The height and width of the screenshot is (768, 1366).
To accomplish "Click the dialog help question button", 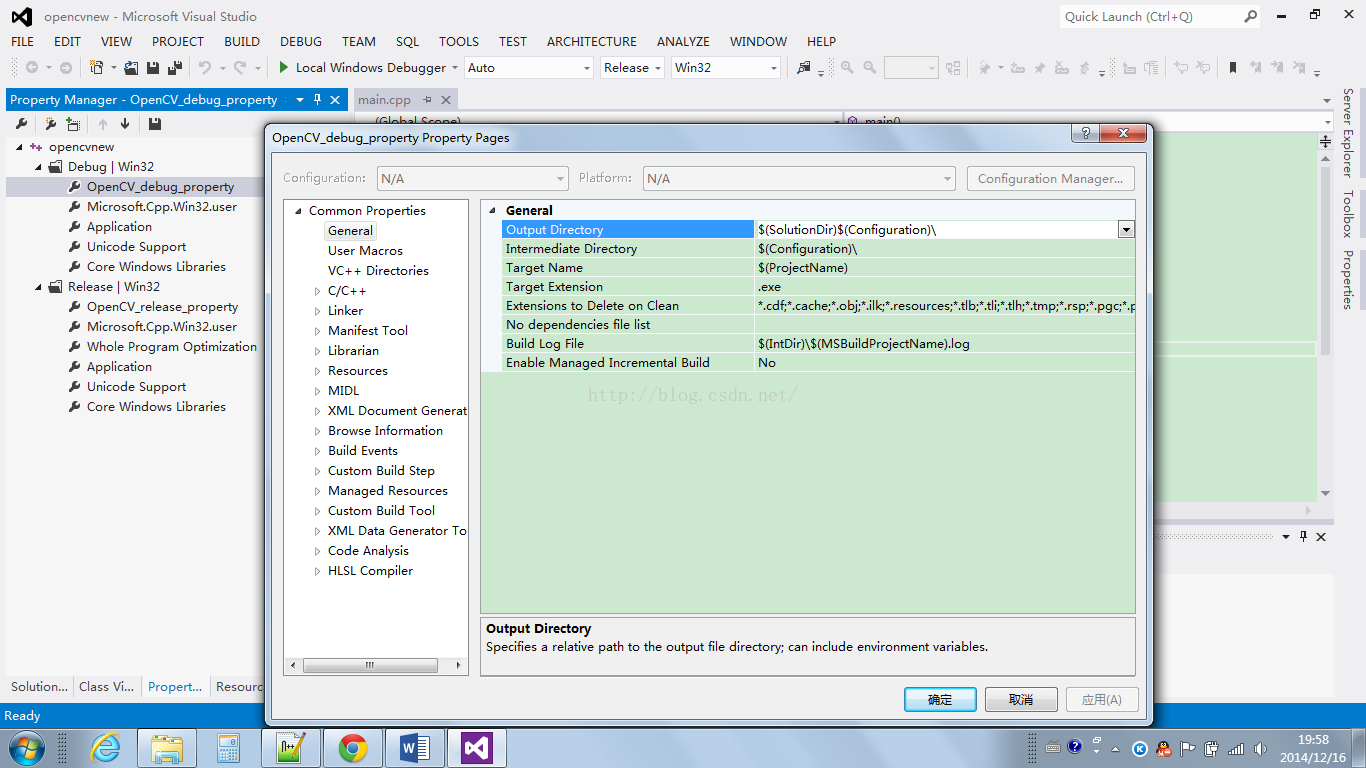I will (1086, 134).
